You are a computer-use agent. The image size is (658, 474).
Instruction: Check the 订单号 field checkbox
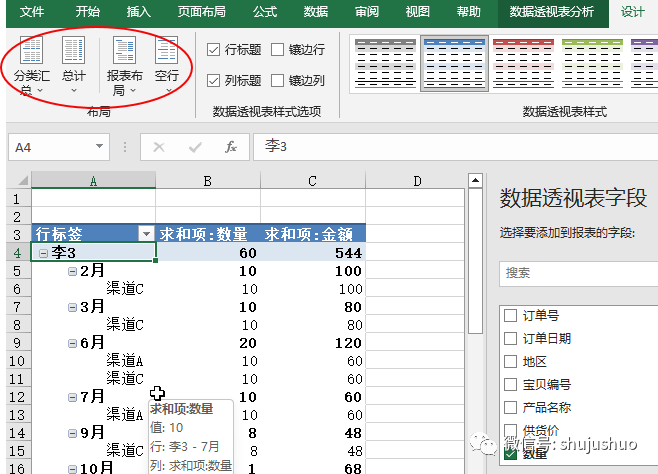[511, 316]
